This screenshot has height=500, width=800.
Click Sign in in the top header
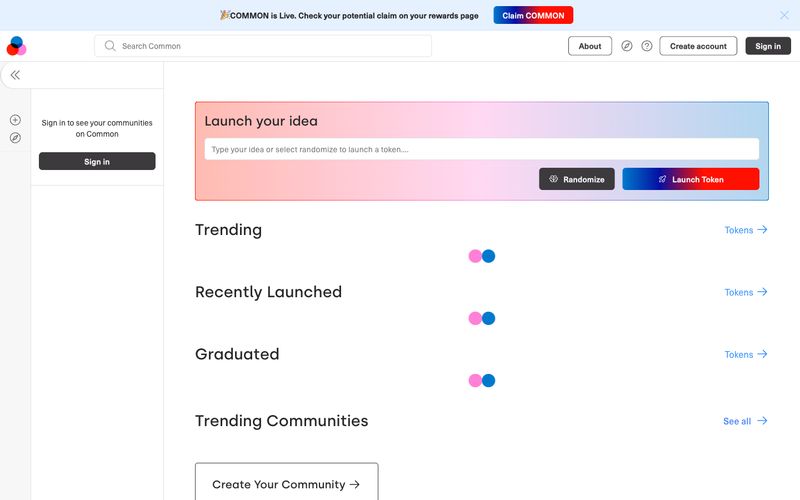pyautogui.click(x=768, y=46)
